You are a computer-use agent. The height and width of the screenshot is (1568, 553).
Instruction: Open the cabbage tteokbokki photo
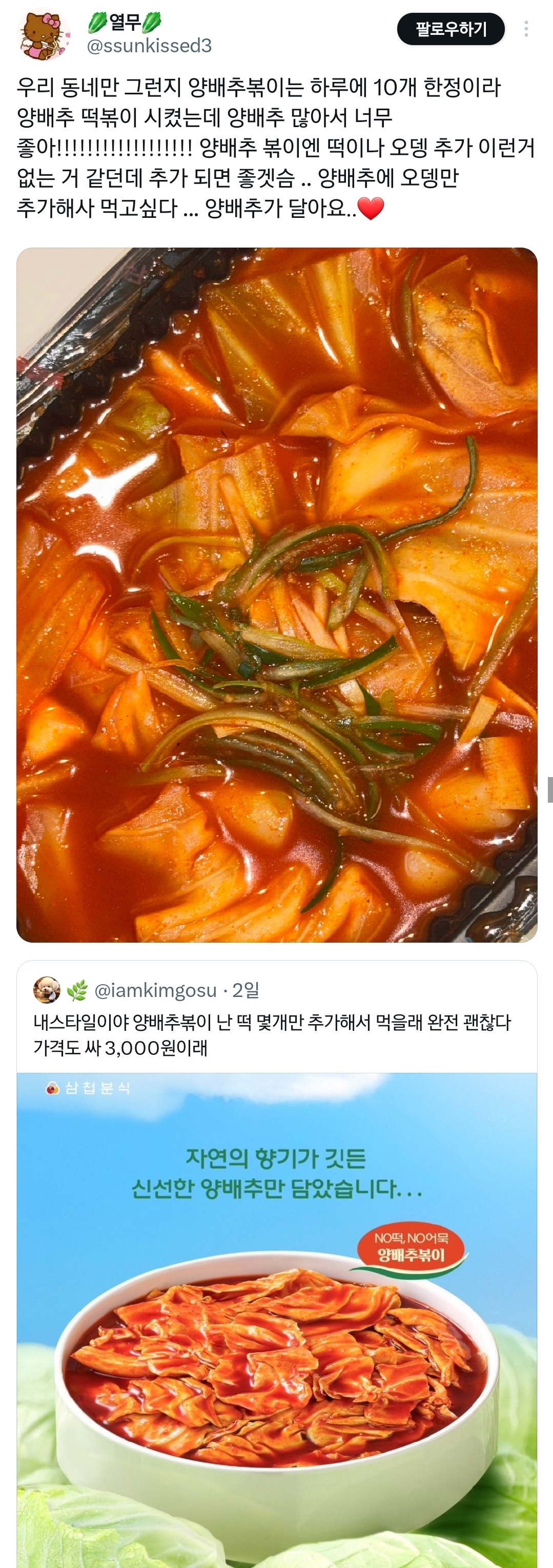click(277, 595)
